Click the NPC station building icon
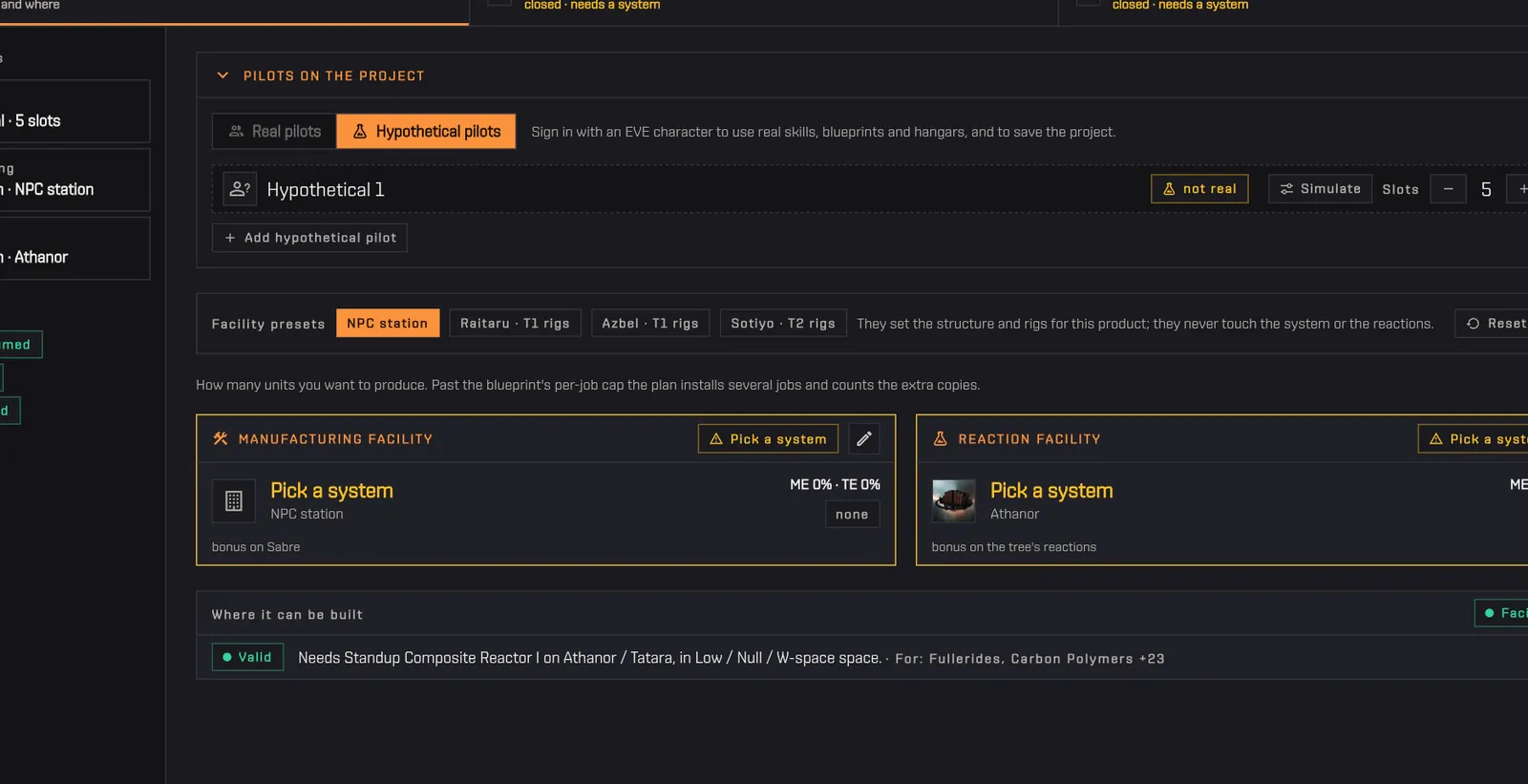 (x=234, y=500)
